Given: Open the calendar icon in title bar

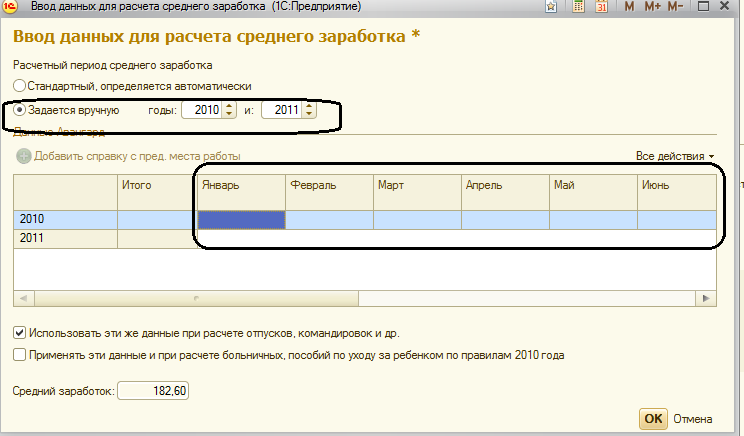Looking at the screenshot, I should (602, 6).
